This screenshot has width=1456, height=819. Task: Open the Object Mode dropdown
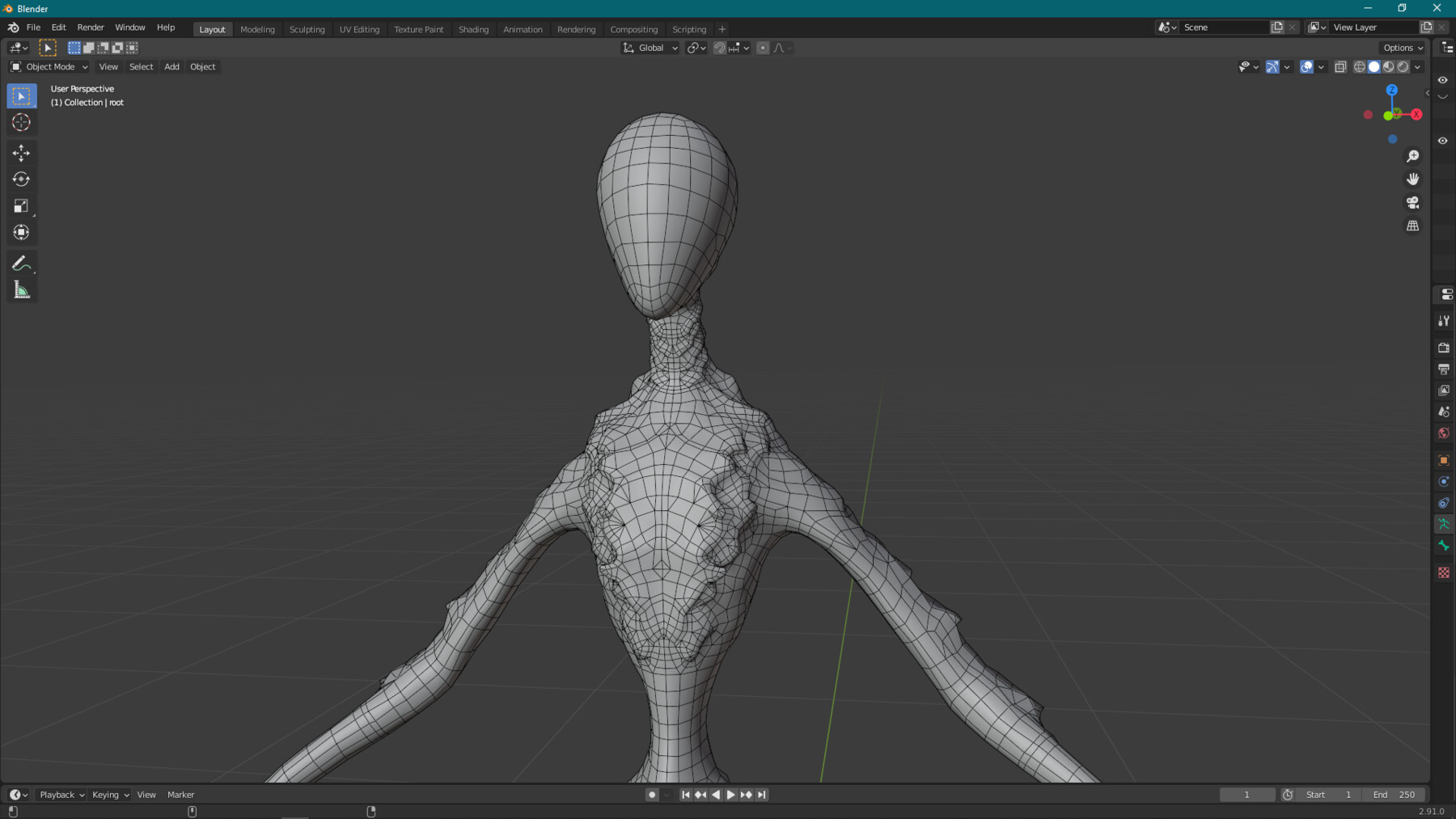click(47, 66)
